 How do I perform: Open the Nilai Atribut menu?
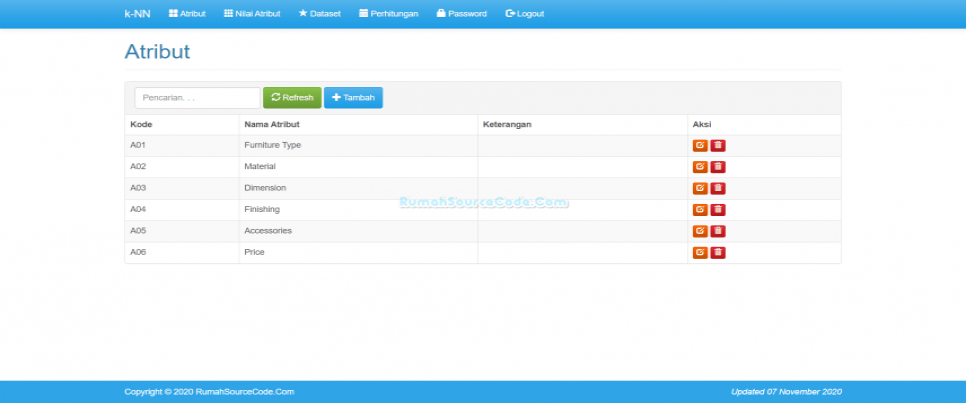click(x=251, y=14)
